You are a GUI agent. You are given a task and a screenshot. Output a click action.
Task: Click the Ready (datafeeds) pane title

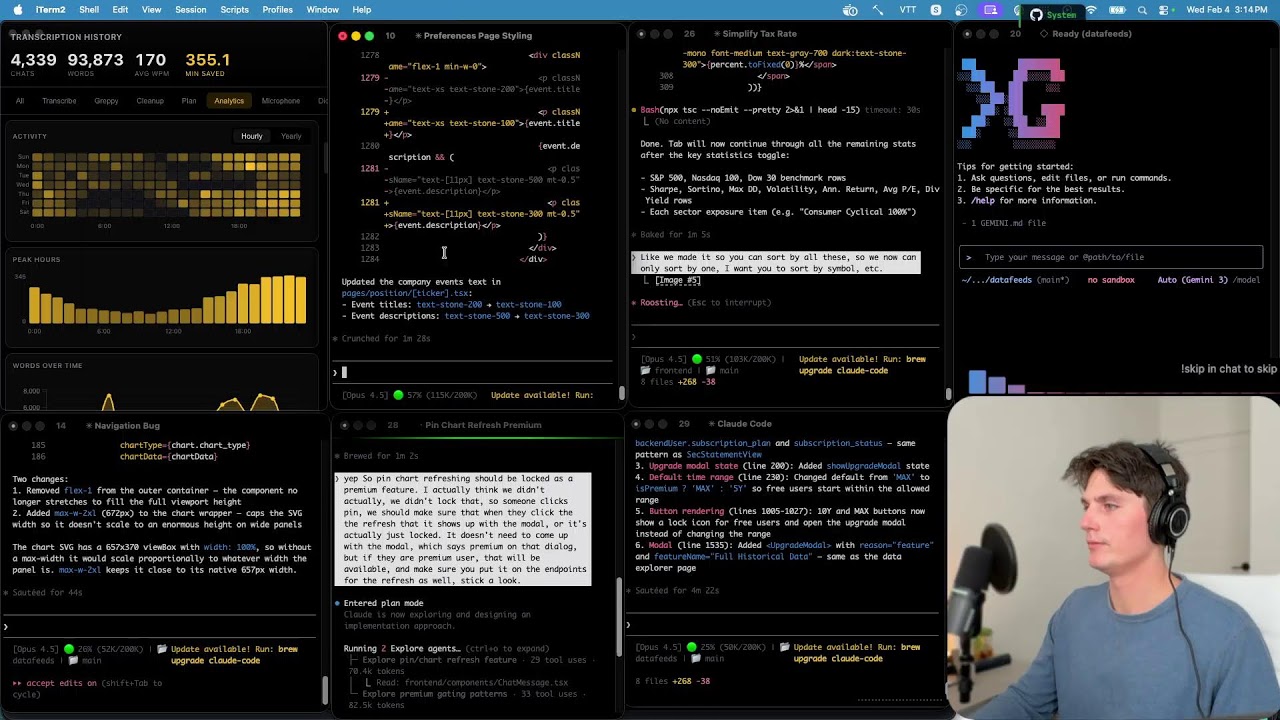1091,34
